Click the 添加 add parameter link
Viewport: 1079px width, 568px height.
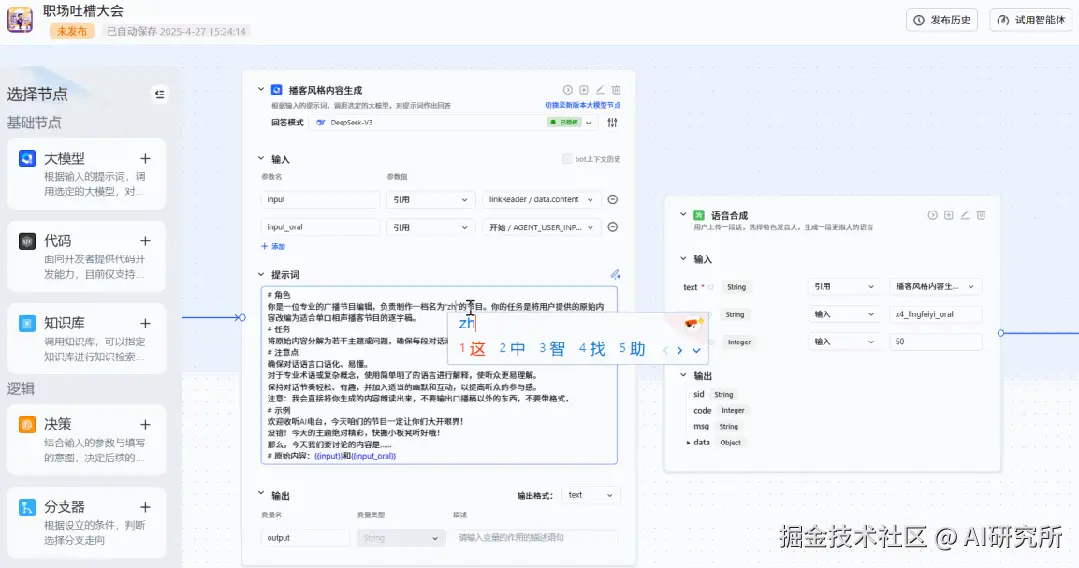(273, 246)
